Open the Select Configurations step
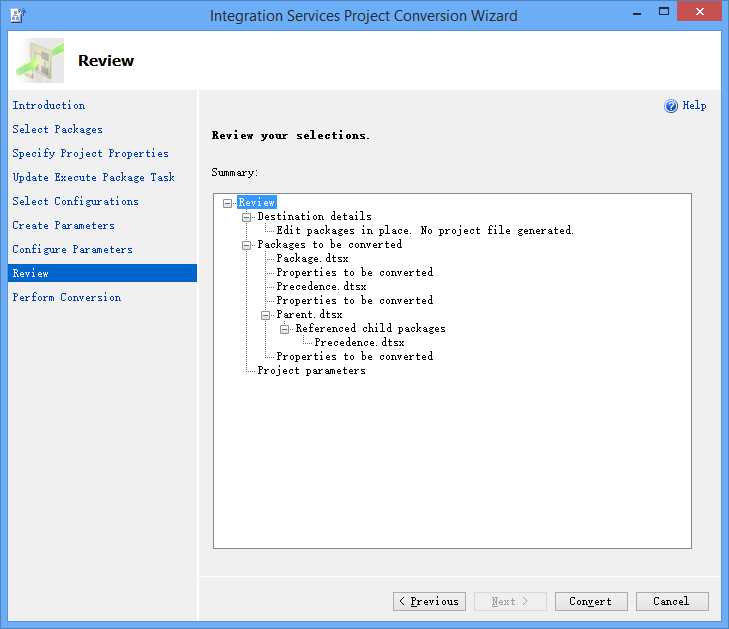The image size is (729, 629). click(75, 201)
